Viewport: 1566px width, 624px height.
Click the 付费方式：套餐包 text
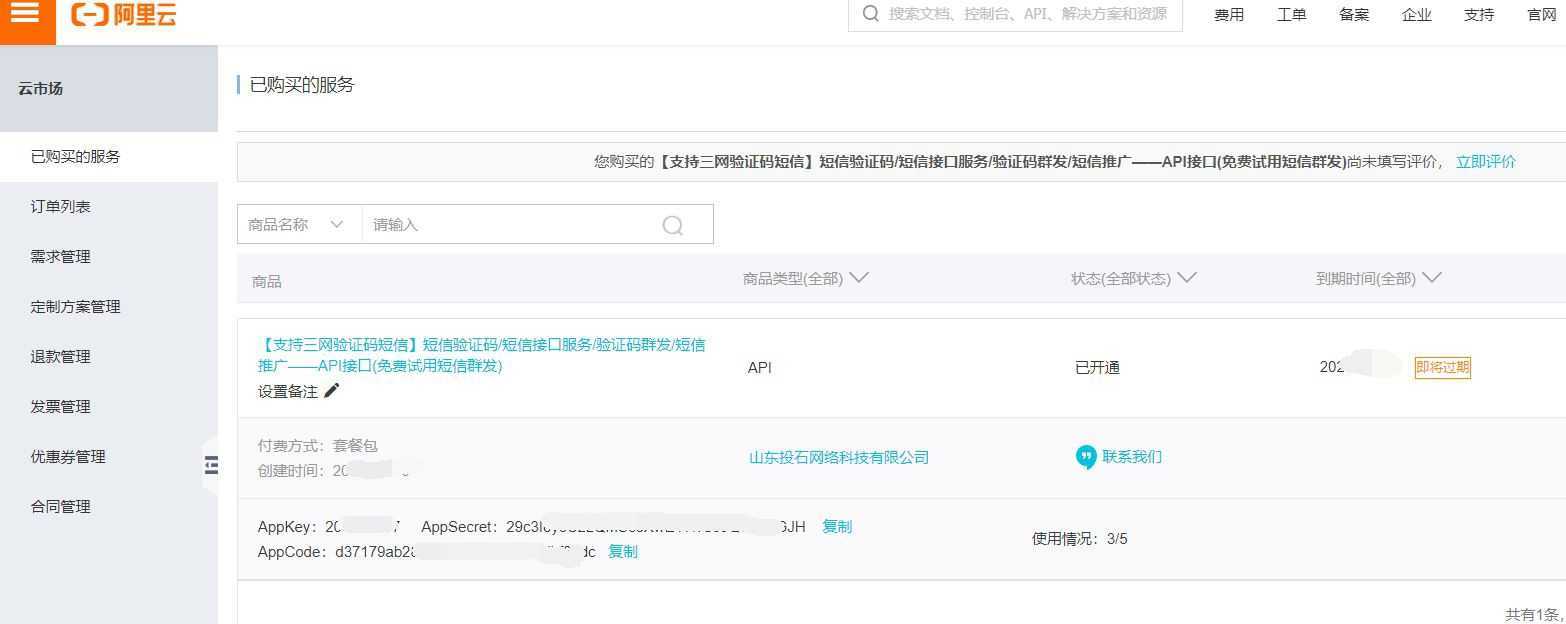click(x=318, y=446)
